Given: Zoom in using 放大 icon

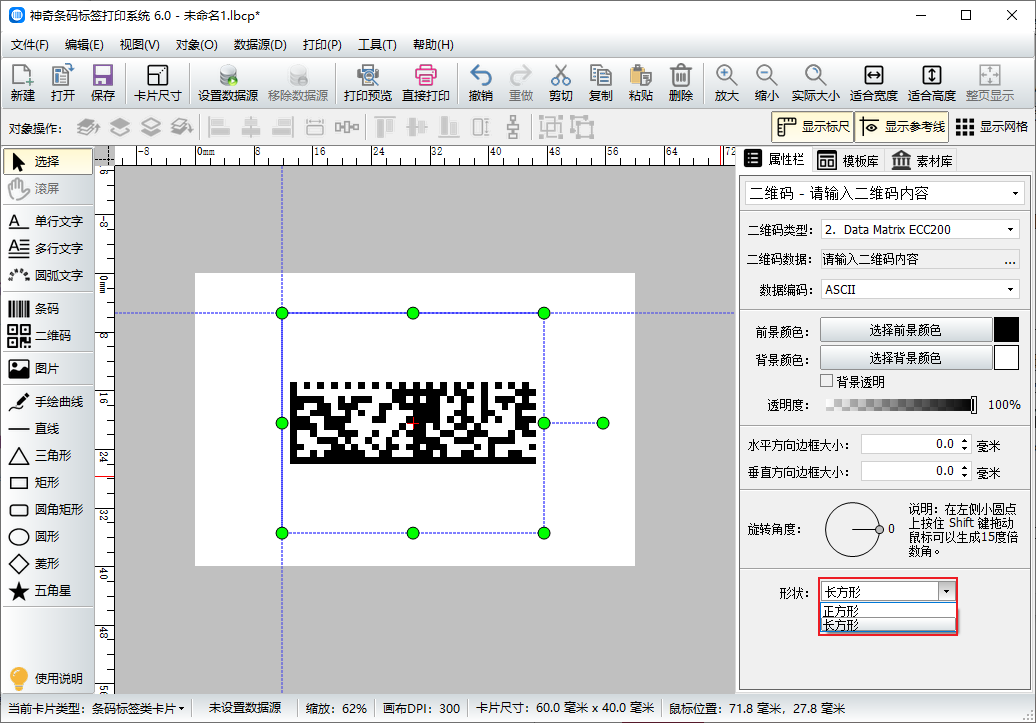Looking at the screenshot, I should 726,83.
